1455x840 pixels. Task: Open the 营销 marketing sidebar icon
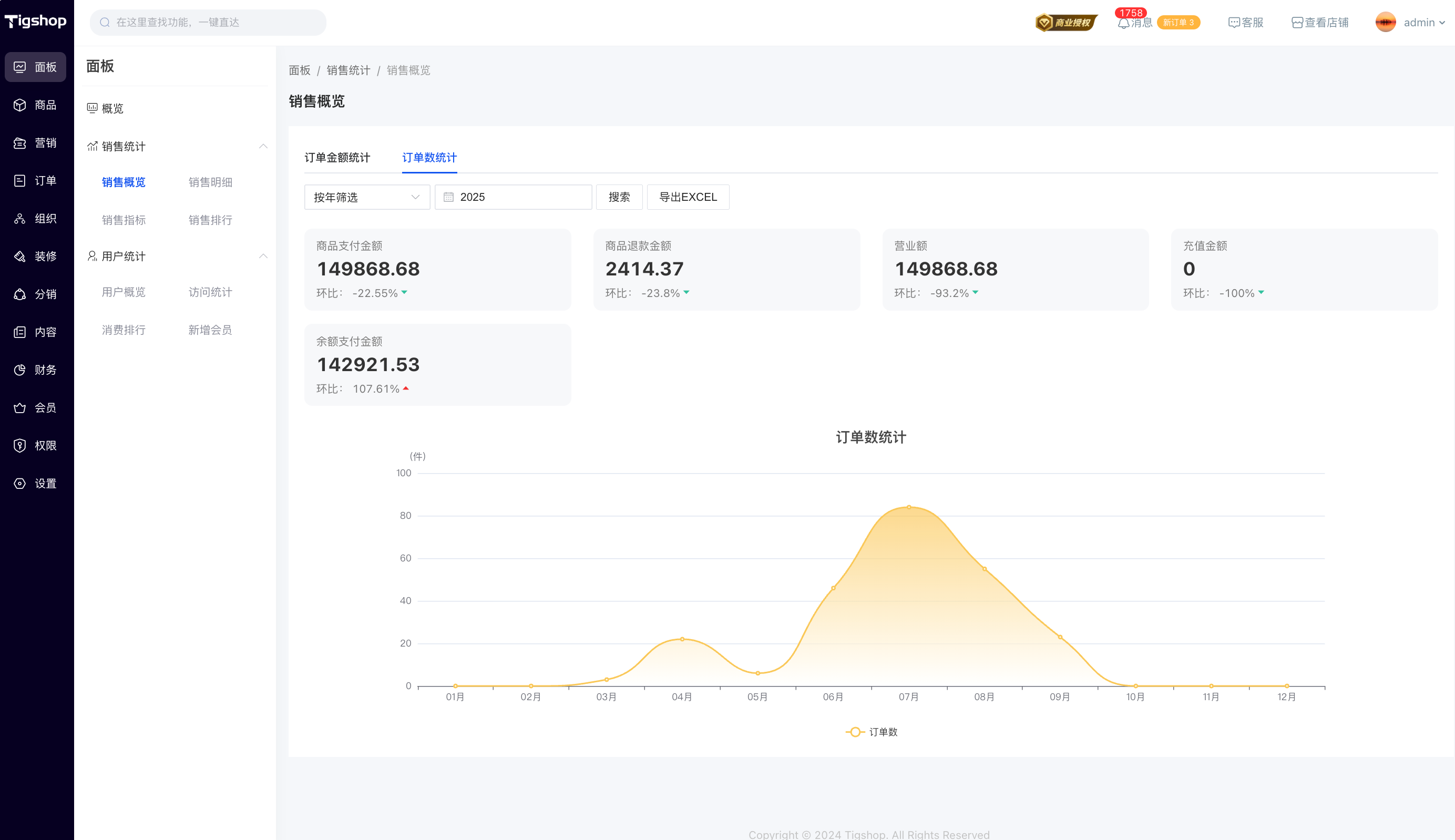coord(19,143)
